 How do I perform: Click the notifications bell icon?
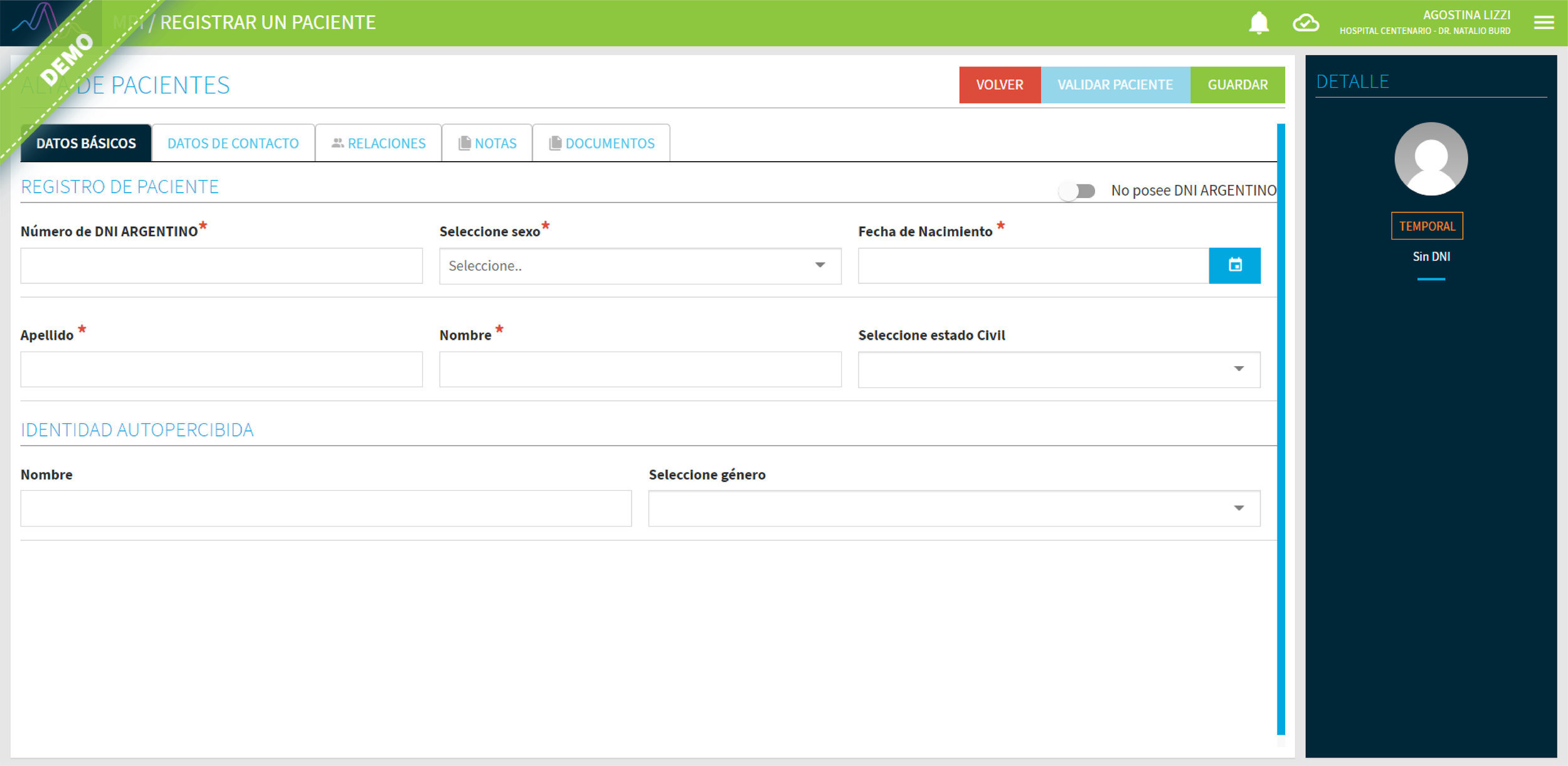(x=1258, y=23)
